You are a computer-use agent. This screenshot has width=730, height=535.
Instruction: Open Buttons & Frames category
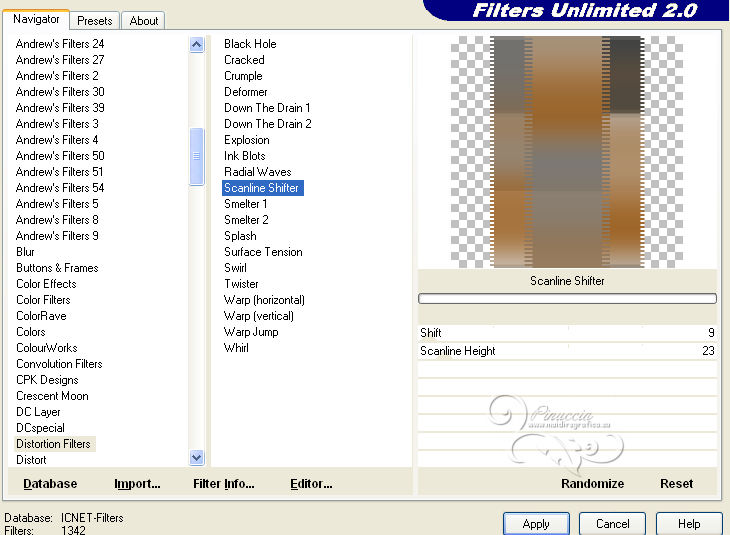coord(57,268)
